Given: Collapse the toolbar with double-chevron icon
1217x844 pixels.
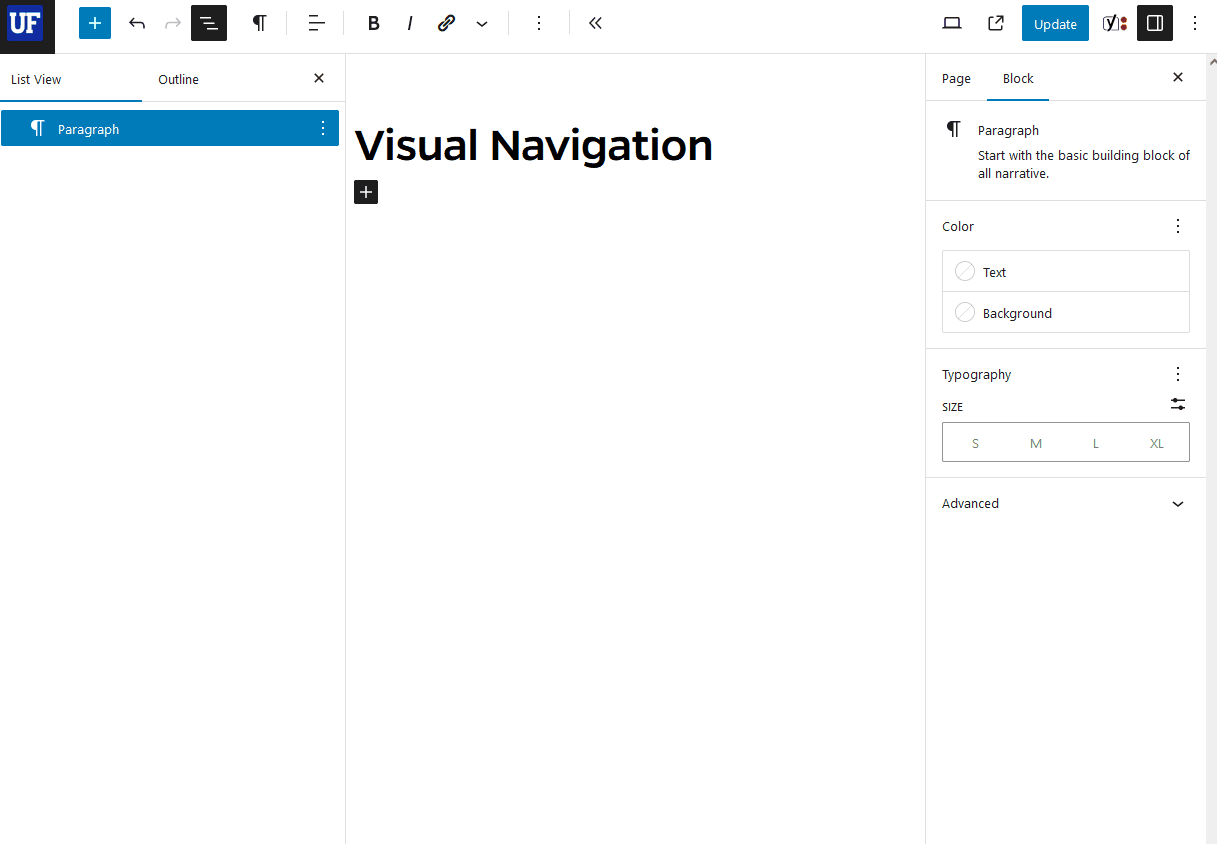Looking at the screenshot, I should [595, 22].
